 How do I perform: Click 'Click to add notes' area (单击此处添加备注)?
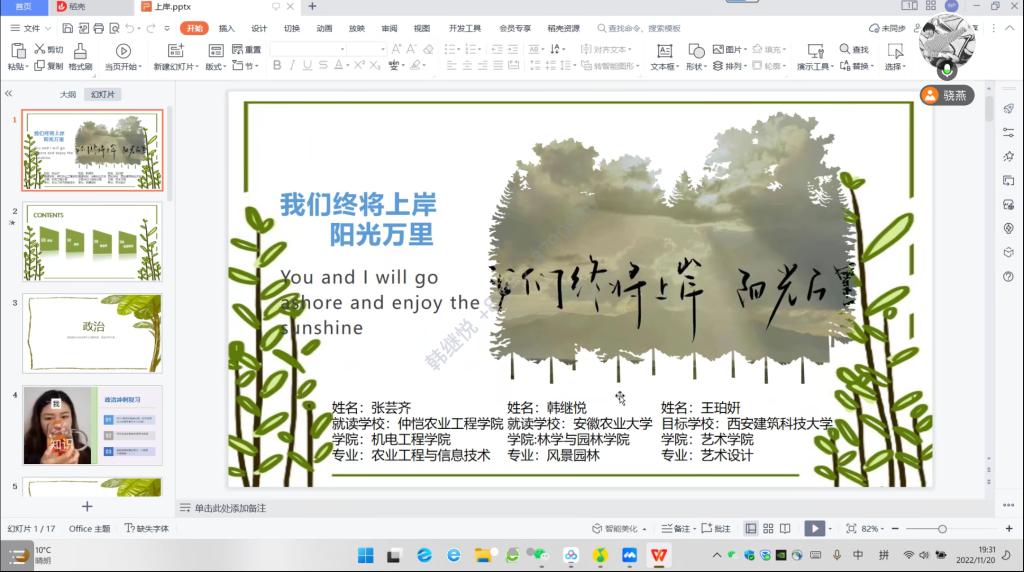click(231, 508)
